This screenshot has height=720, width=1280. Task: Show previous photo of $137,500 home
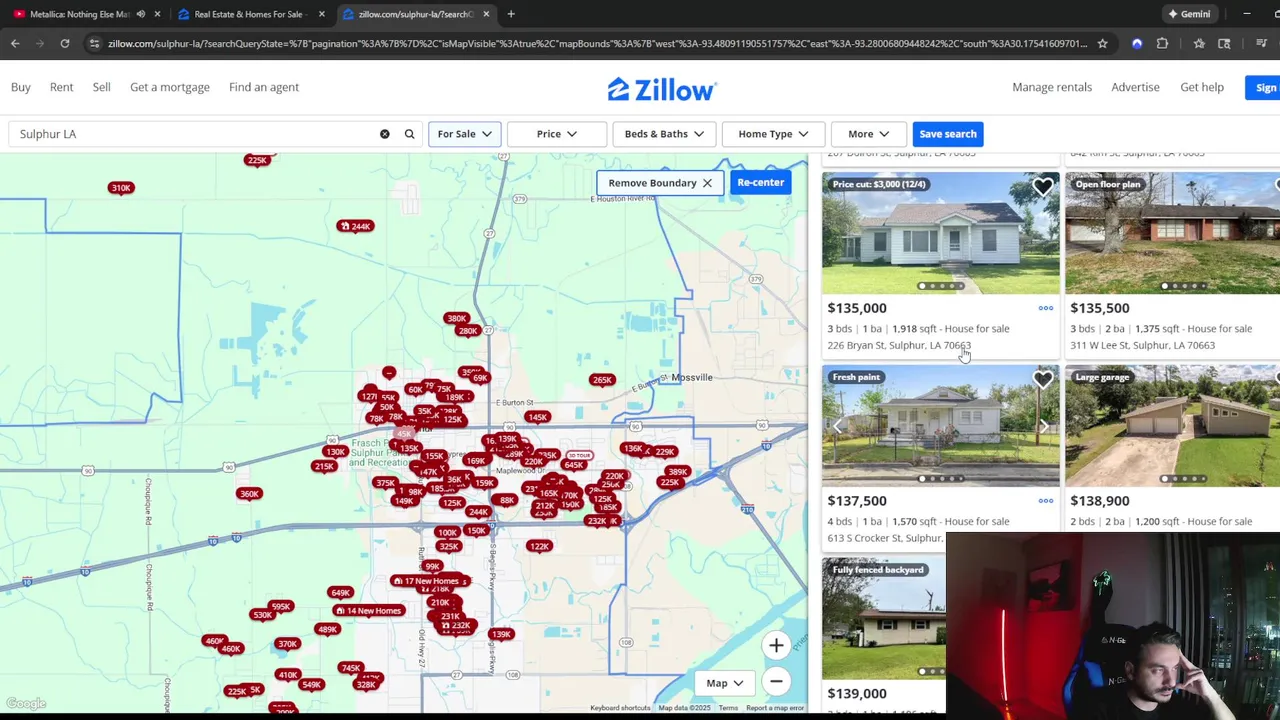[x=838, y=426]
